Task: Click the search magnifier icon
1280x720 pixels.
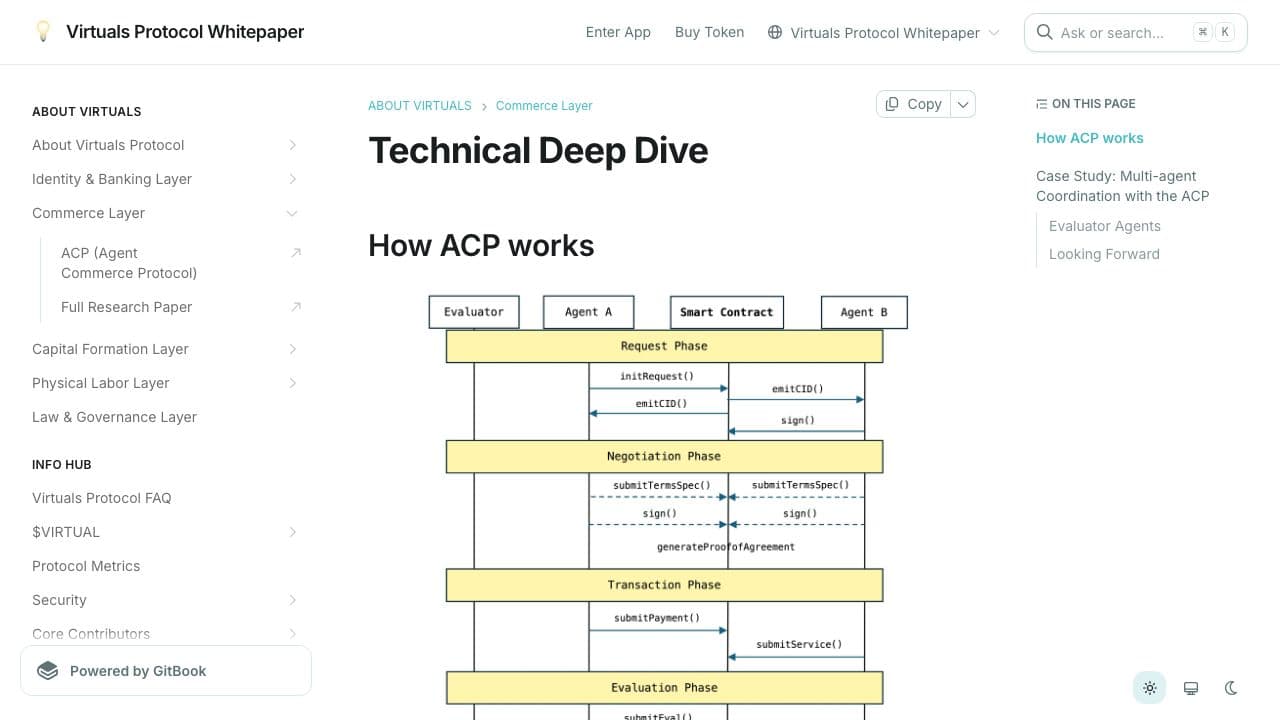Action: 1044,32
